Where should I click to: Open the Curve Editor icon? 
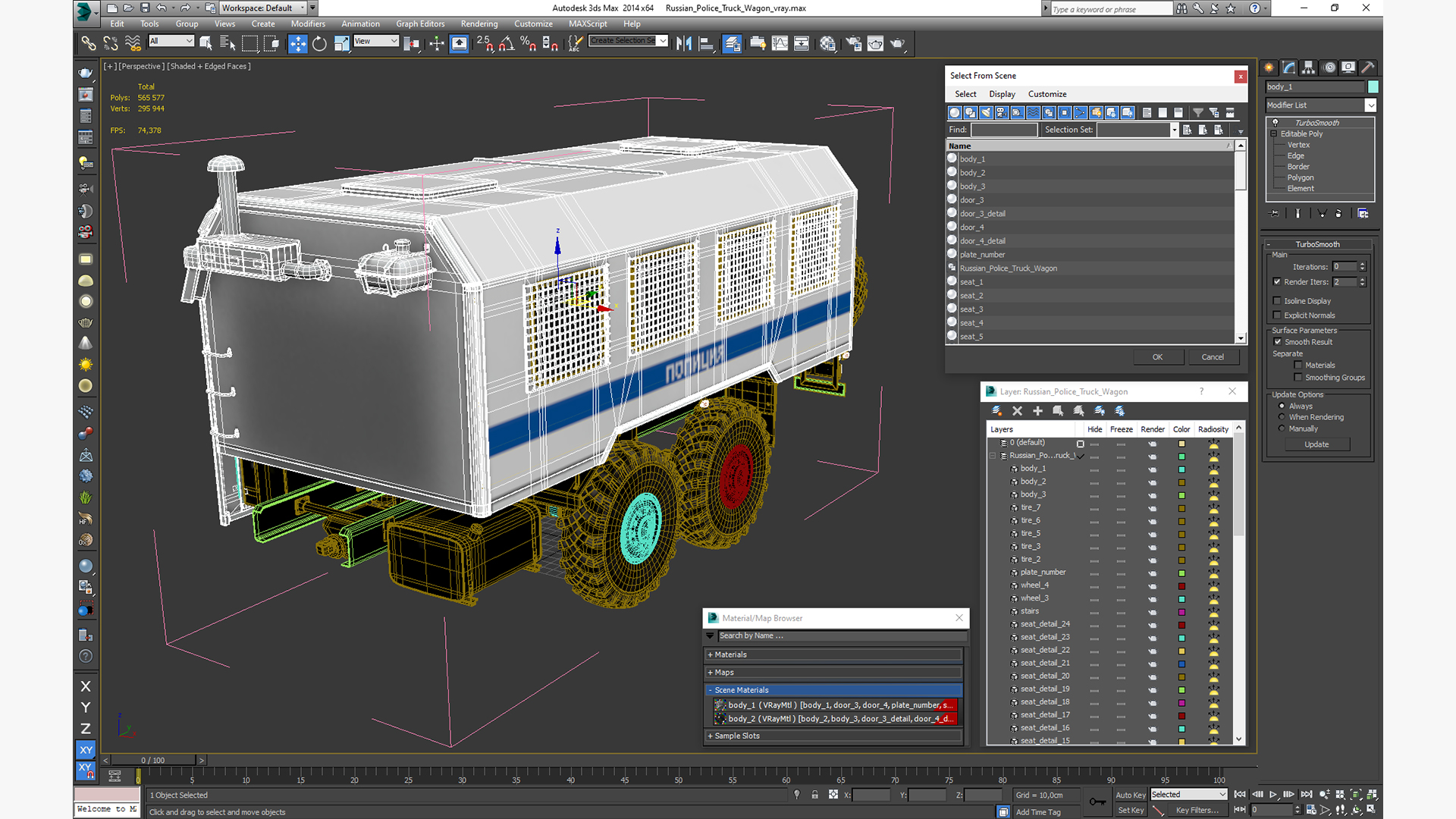(780, 43)
